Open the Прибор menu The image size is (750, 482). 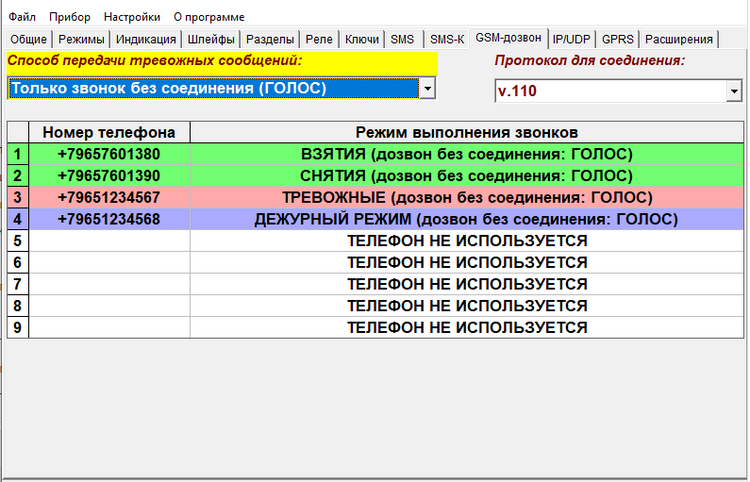point(70,17)
